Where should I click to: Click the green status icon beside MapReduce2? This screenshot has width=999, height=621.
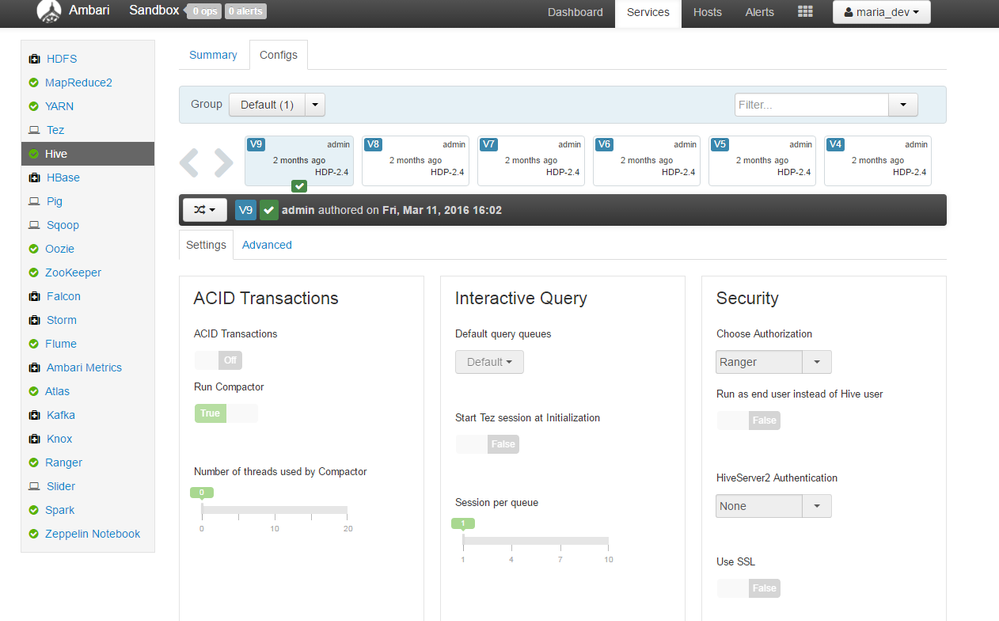(x=34, y=83)
